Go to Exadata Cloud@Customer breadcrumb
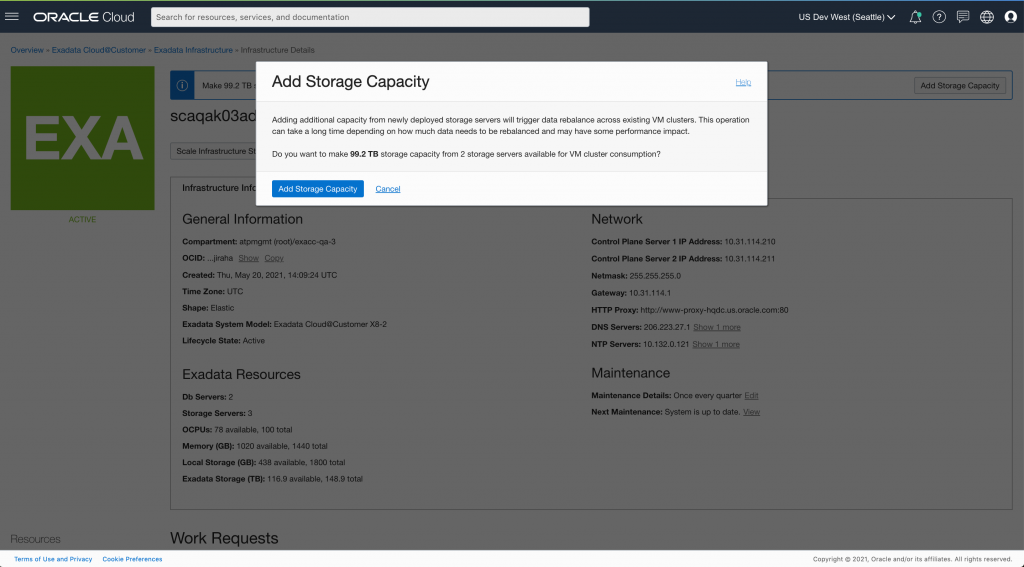1024x567 pixels. click(99, 50)
